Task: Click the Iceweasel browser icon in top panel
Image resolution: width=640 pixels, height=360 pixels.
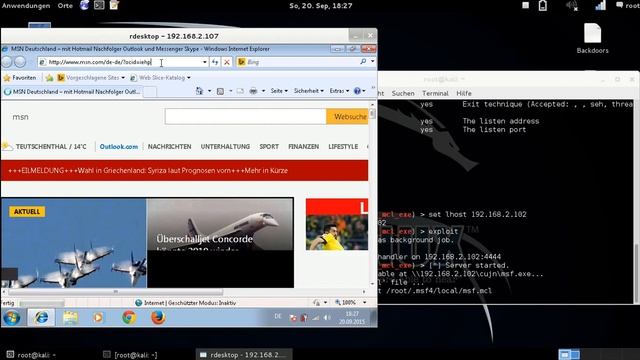Action: coord(84,5)
